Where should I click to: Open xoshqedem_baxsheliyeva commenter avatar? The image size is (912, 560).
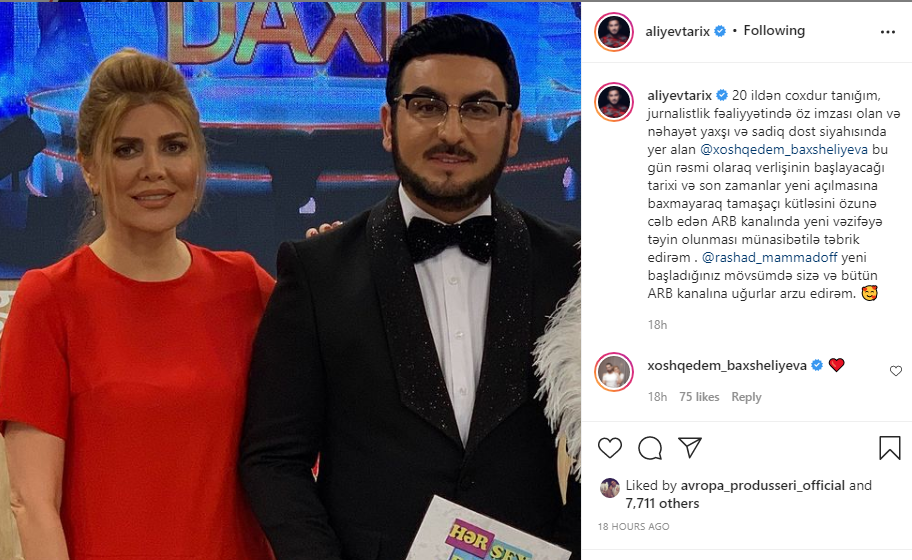[x=614, y=372]
